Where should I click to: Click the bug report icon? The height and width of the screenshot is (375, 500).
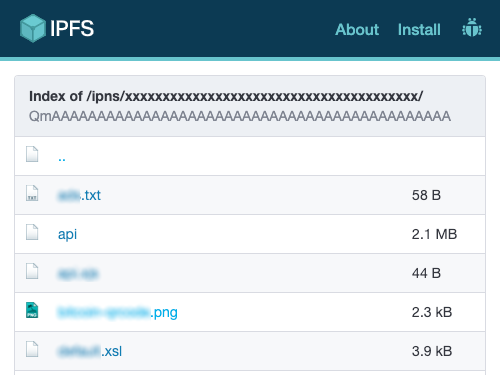coord(472,27)
